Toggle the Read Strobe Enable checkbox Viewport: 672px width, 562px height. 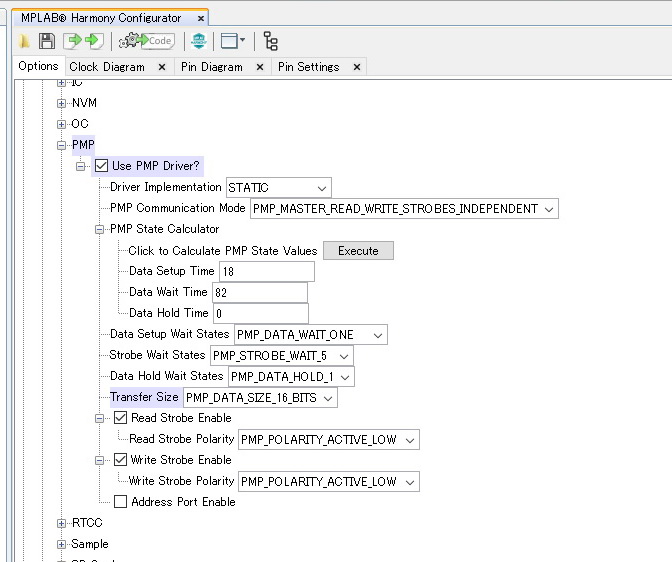(120, 418)
